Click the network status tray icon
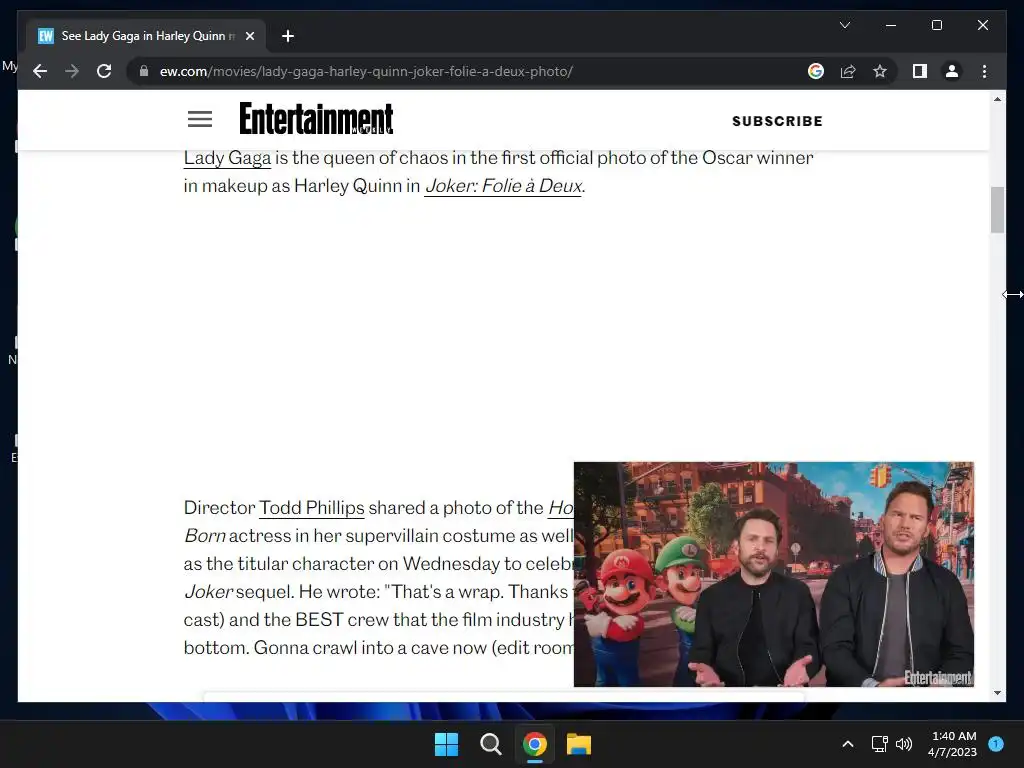Image resolution: width=1024 pixels, height=768 pixels. (x=880, y=744)
